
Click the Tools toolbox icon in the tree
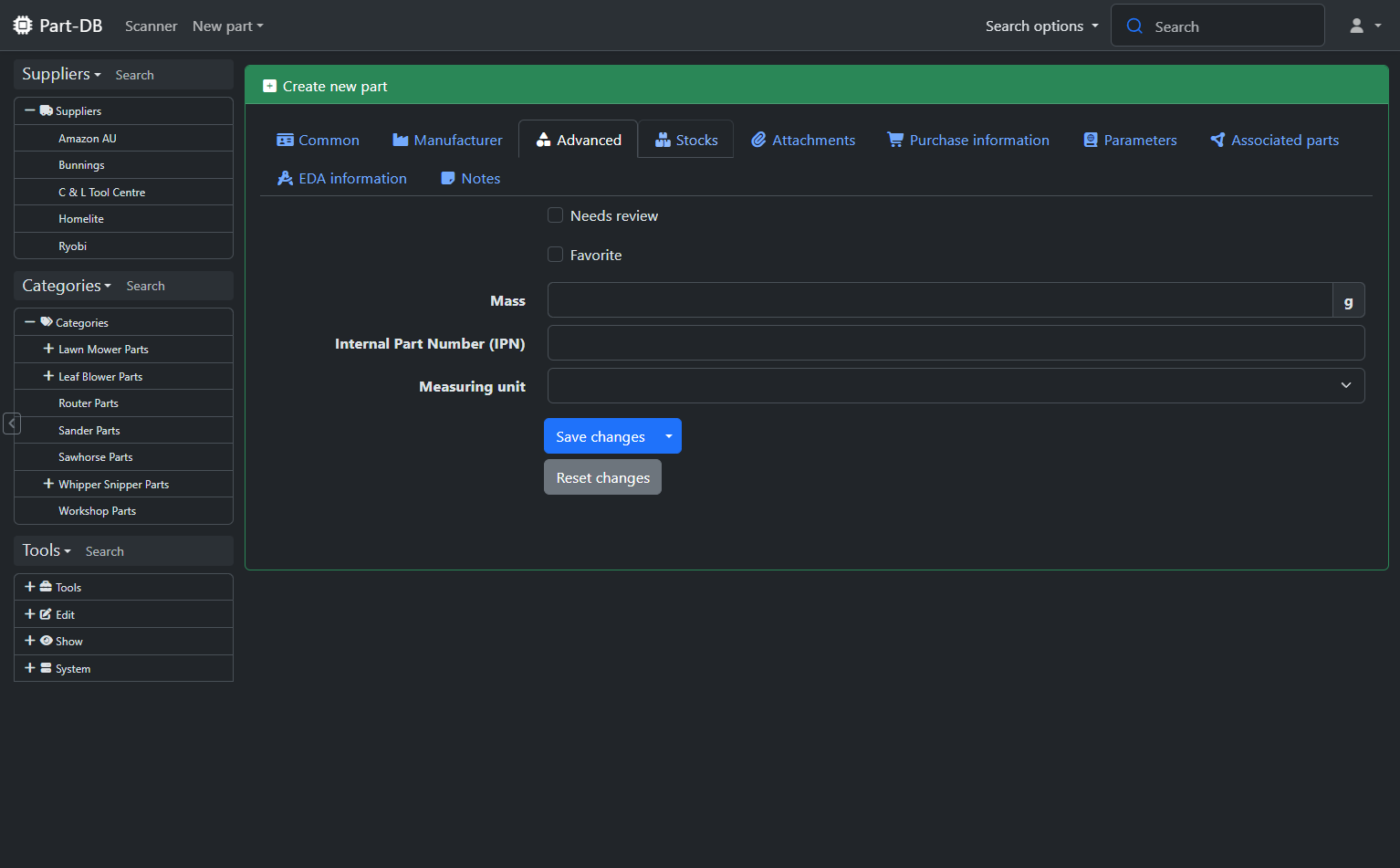click(x=46, y=587)
